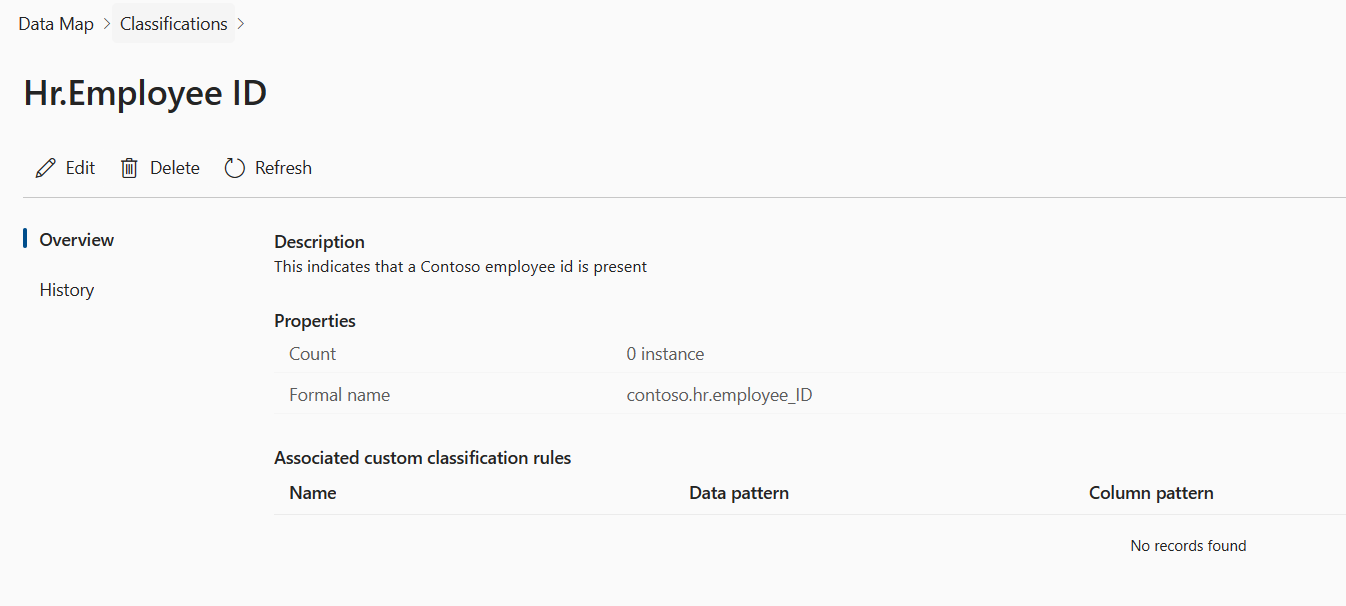This screenshot has height=606, width=1346.
Task: Click the contoso.hr.employee_ID formal name value
Action: point(719,395)
